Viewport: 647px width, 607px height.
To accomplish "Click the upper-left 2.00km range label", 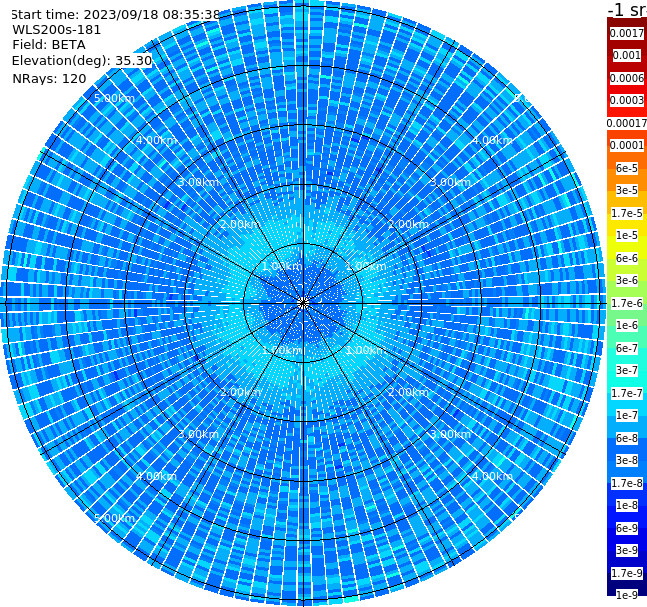I will pyautogui.click(x=241, y=224).
